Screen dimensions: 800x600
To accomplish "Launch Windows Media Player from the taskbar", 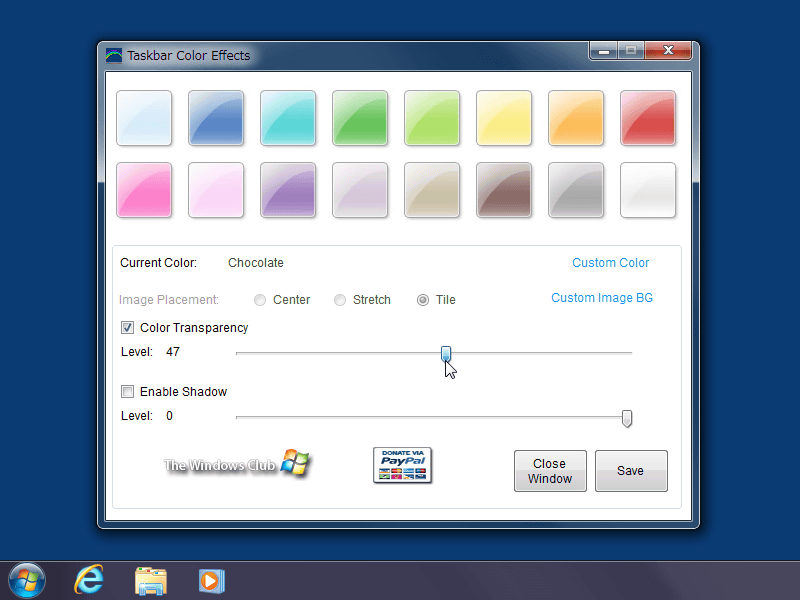I will (x=212, y=581).
